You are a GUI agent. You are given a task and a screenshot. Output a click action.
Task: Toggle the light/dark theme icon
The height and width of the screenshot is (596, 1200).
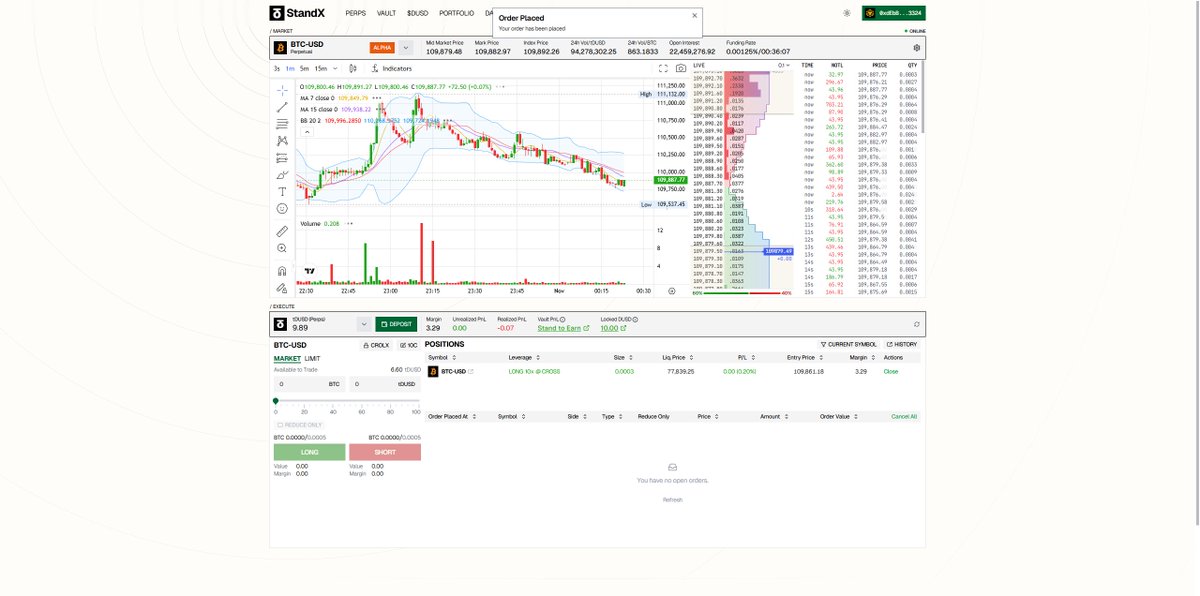tap(847, 13)
